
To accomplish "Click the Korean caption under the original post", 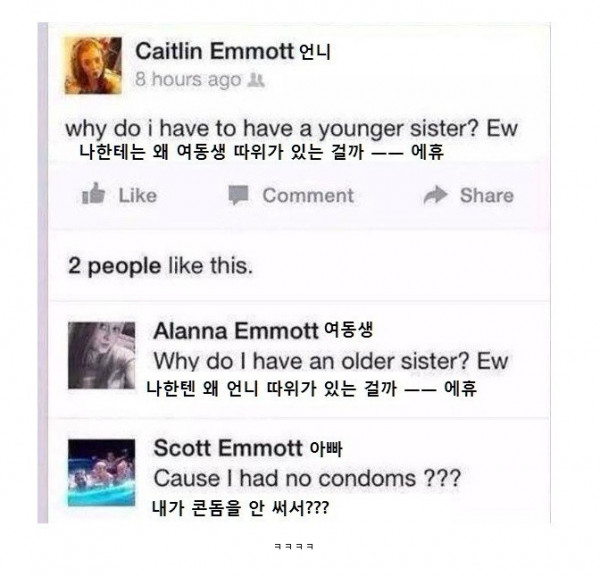I will 262,152.
